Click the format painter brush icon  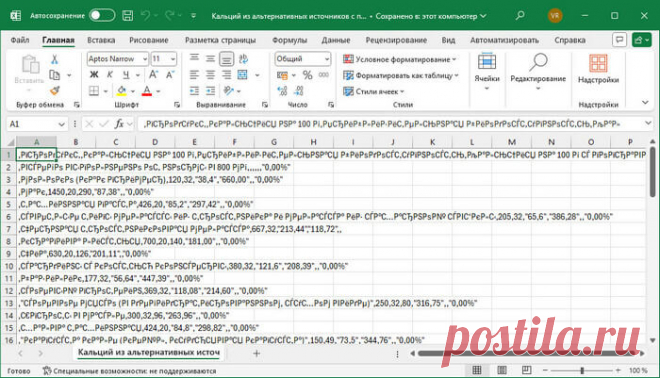tap(55, 91)
